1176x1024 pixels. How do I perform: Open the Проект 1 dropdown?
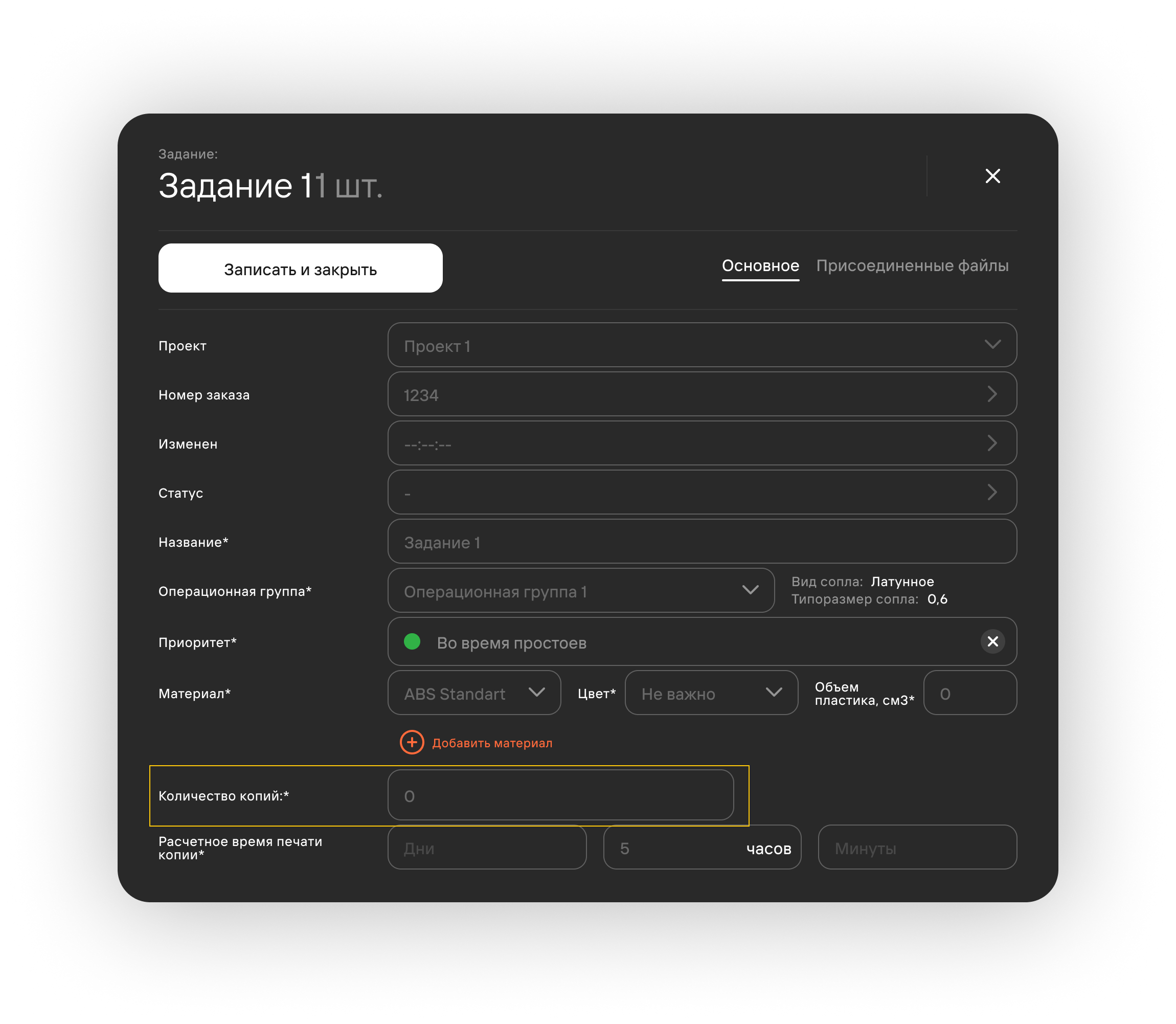click(702, 345)
